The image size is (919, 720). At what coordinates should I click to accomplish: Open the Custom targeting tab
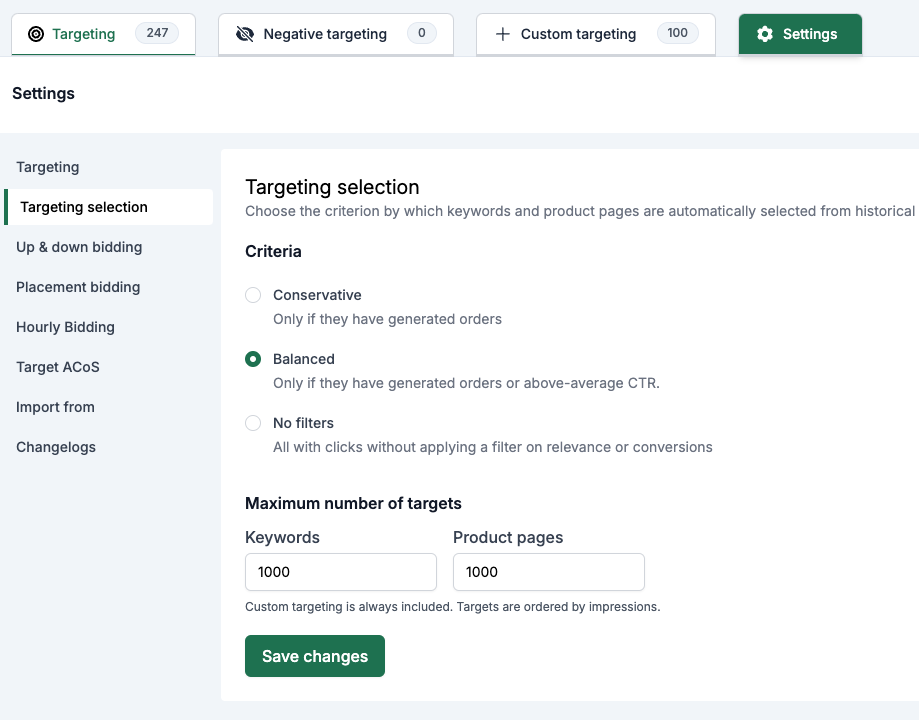tap(595, 34)
